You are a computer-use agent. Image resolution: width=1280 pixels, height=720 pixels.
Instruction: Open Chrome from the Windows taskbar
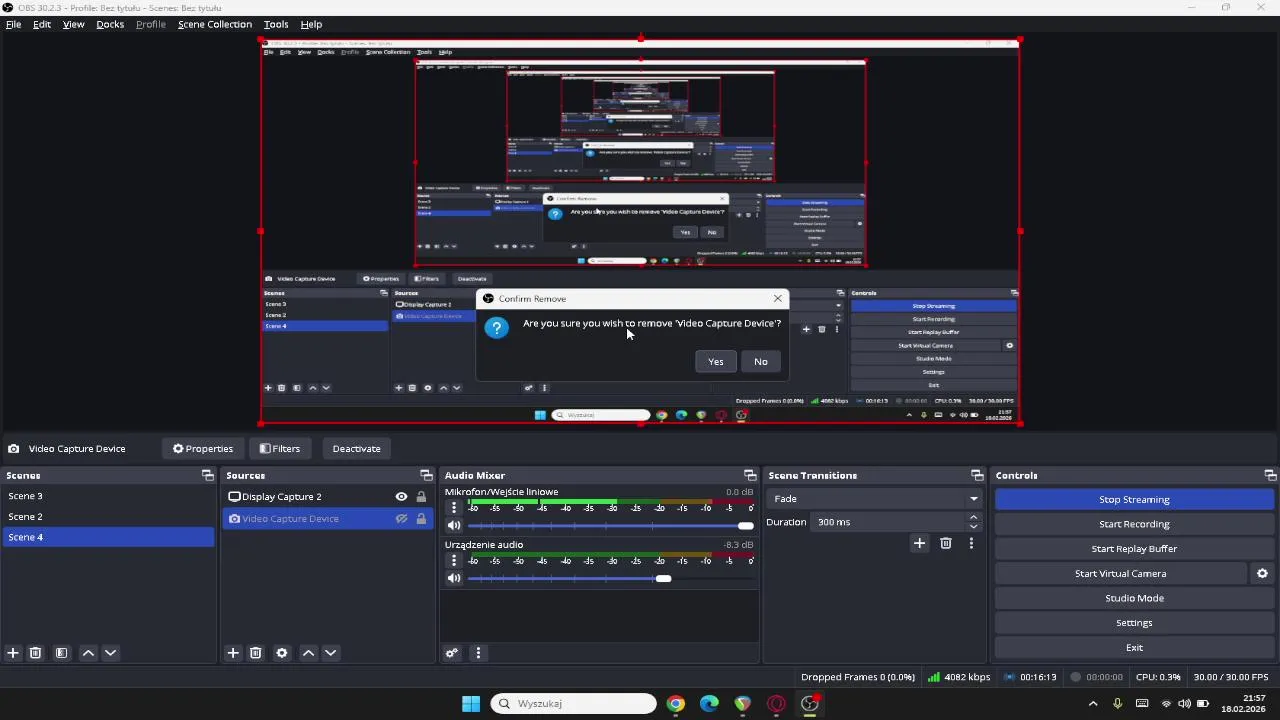coord(676,704)
